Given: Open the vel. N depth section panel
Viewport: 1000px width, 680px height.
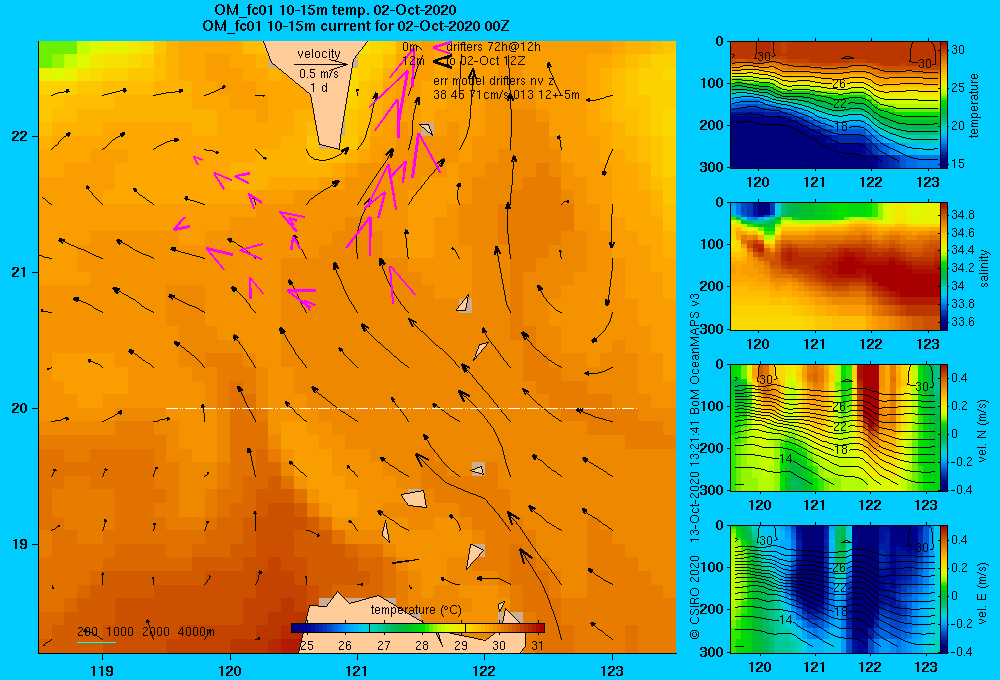Looking at the screenshot, I should [834, 427].
